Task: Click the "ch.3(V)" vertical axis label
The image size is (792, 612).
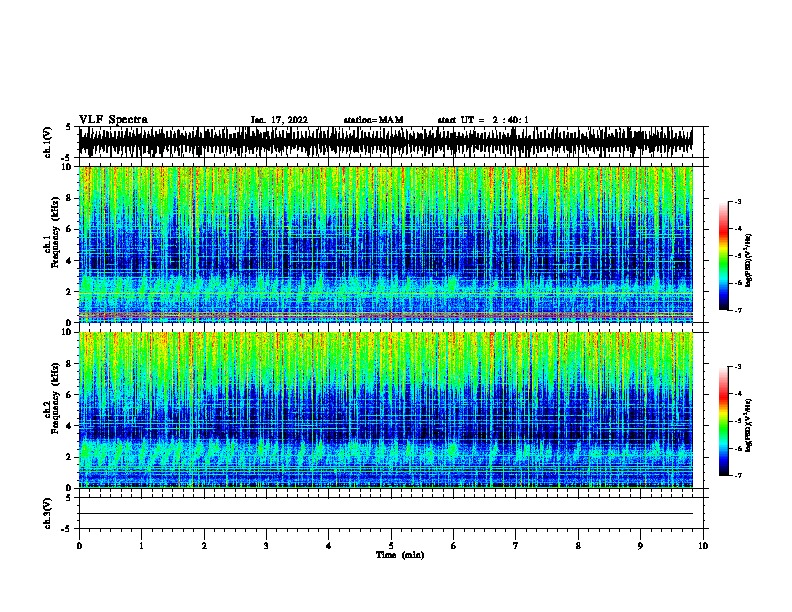Action: click(47, 513)
